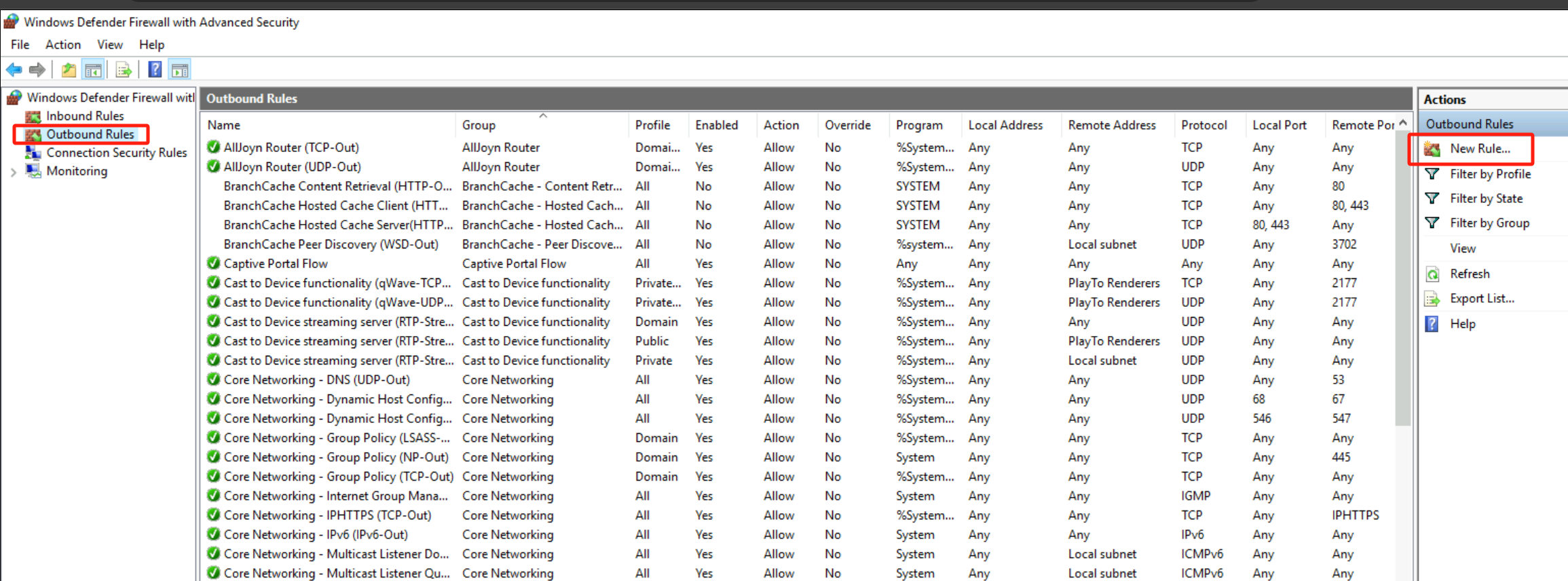Click Refresh in the Actions pane
1568x581 pixels.
pos(1470,274)
